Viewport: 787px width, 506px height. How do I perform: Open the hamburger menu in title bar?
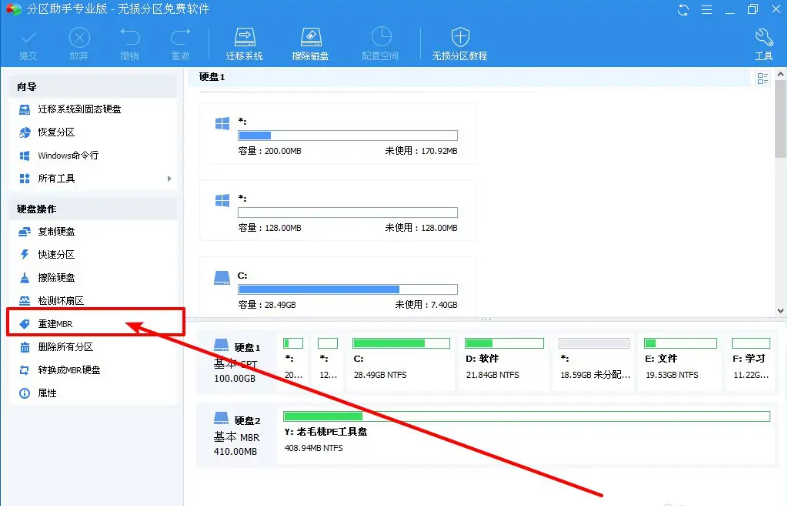pyautogui.click(x=707, y=10)
